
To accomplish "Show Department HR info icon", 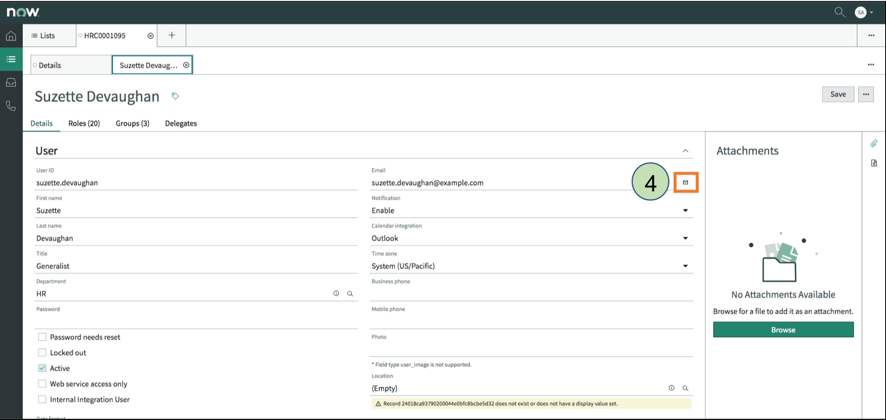I will pyautogui.click(x=336, y=293).
